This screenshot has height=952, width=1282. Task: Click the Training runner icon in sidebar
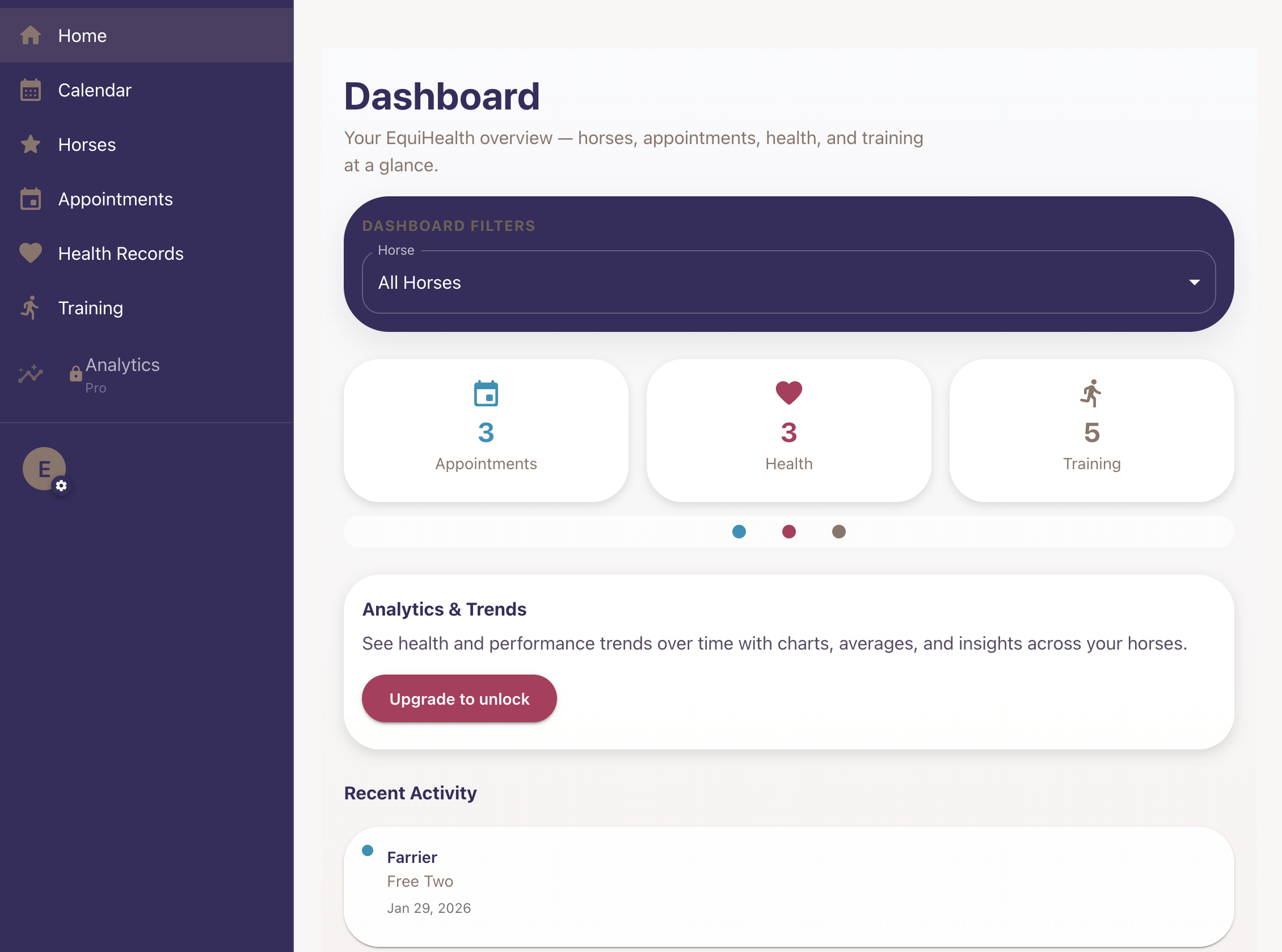30,307
